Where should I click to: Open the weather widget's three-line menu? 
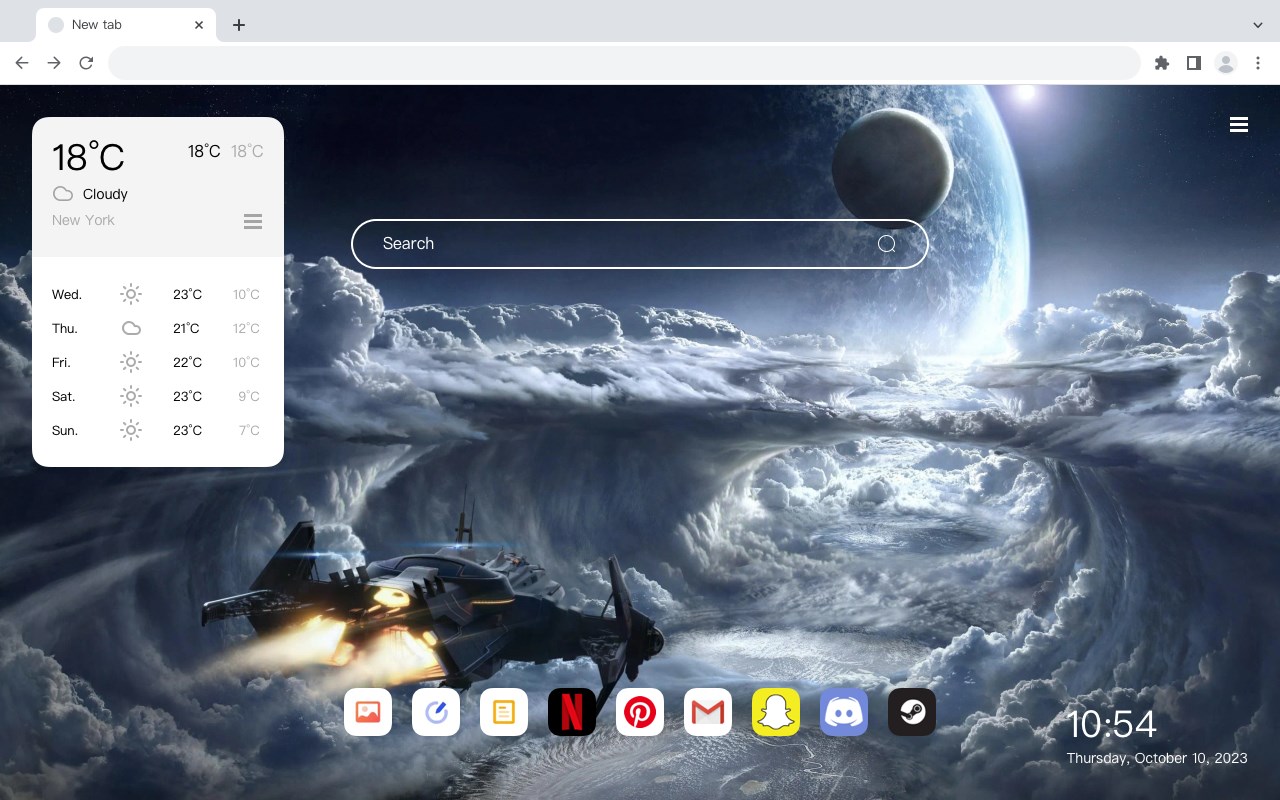click(253, 221)
